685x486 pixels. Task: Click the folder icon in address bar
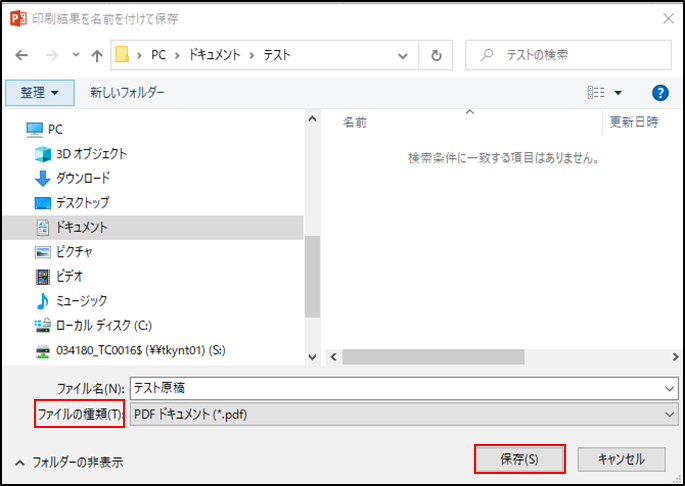122,55
